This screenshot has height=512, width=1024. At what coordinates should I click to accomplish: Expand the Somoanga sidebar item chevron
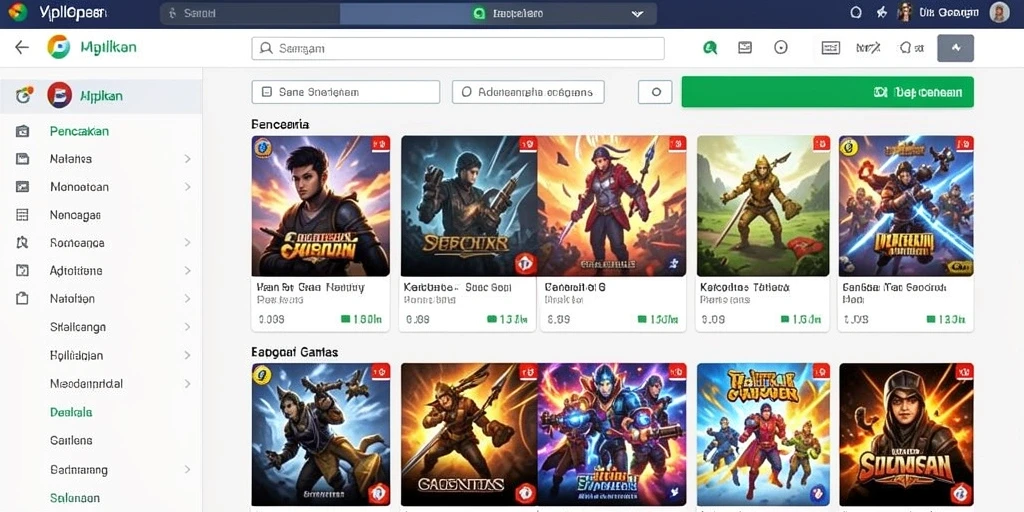point(187,243)
